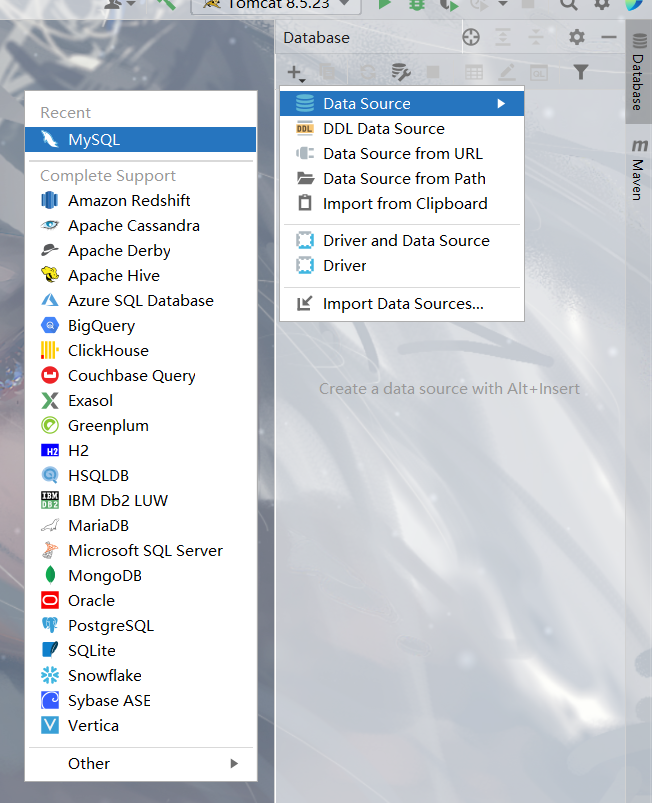The width and height of the screenshot is (652, 803).
Task: Open Import Data Sources dialog
Action: (402, 304)
